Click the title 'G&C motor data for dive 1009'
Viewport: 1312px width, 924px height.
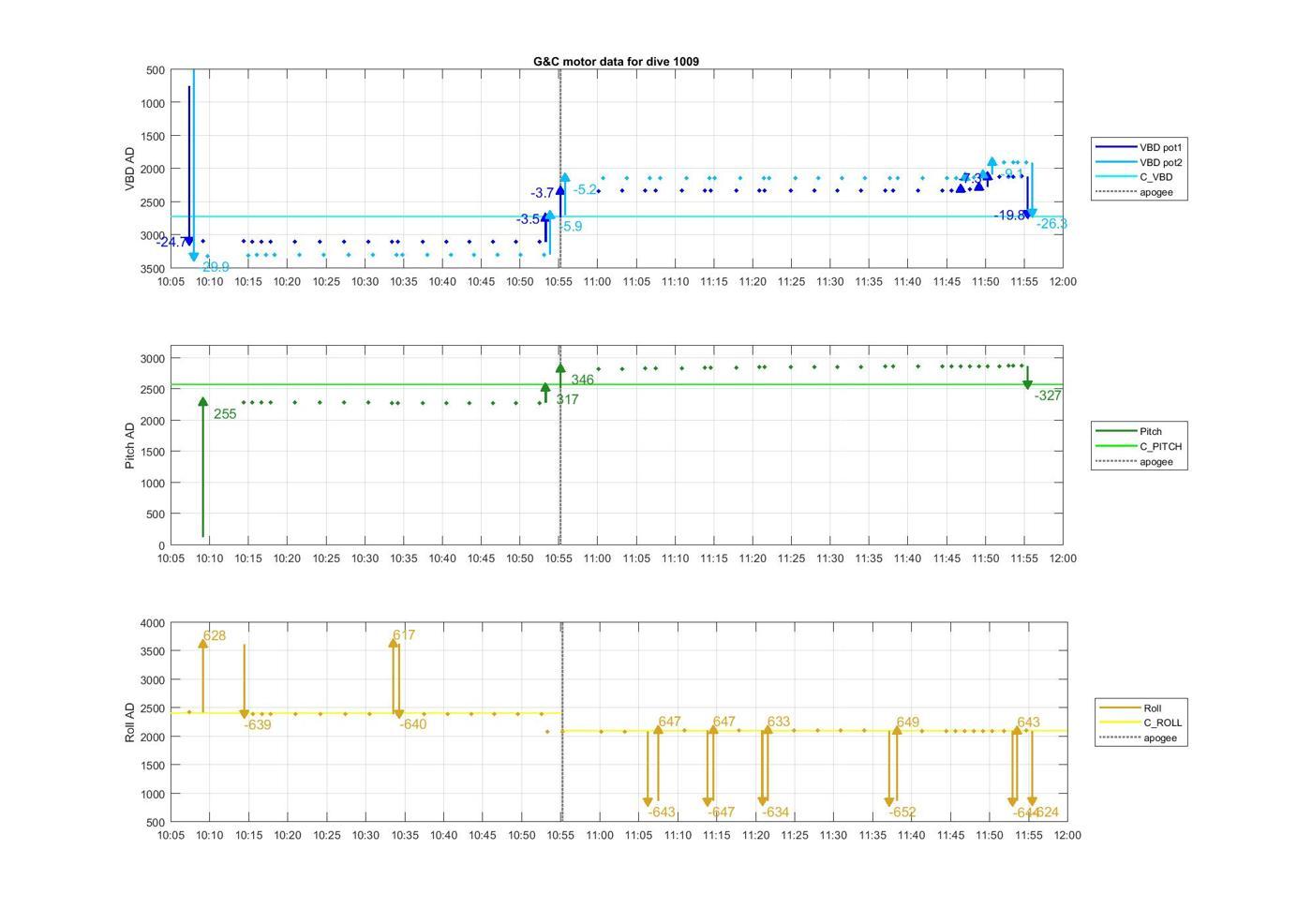tap(616, 62)
